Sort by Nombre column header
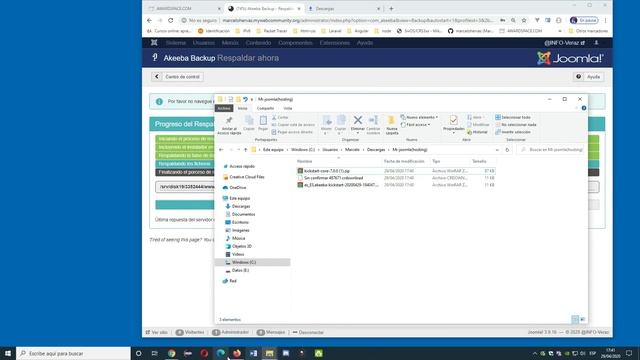The image size is (640, 360). click(x=304, y=162)
